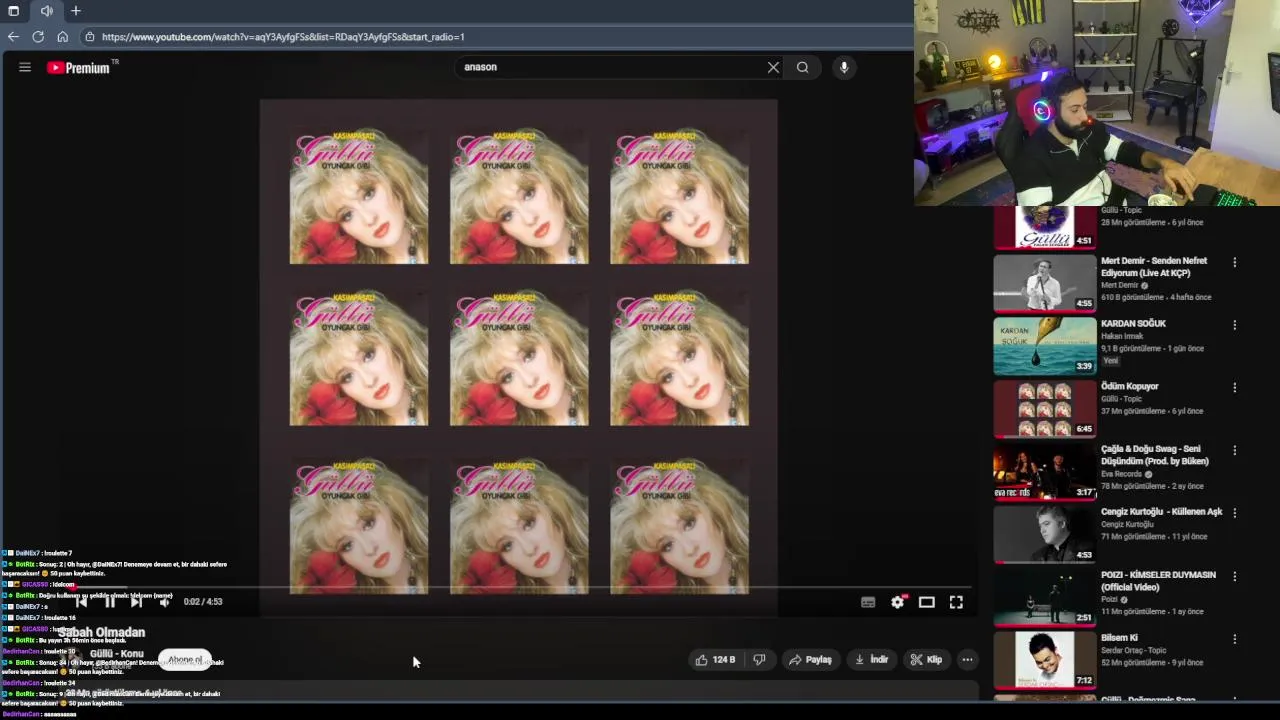1280x720 pixels.
Task: Click 'Cengiz Kurtoğlu - Küllenen Aşk' title
Action: click(x=1161, y=512)
